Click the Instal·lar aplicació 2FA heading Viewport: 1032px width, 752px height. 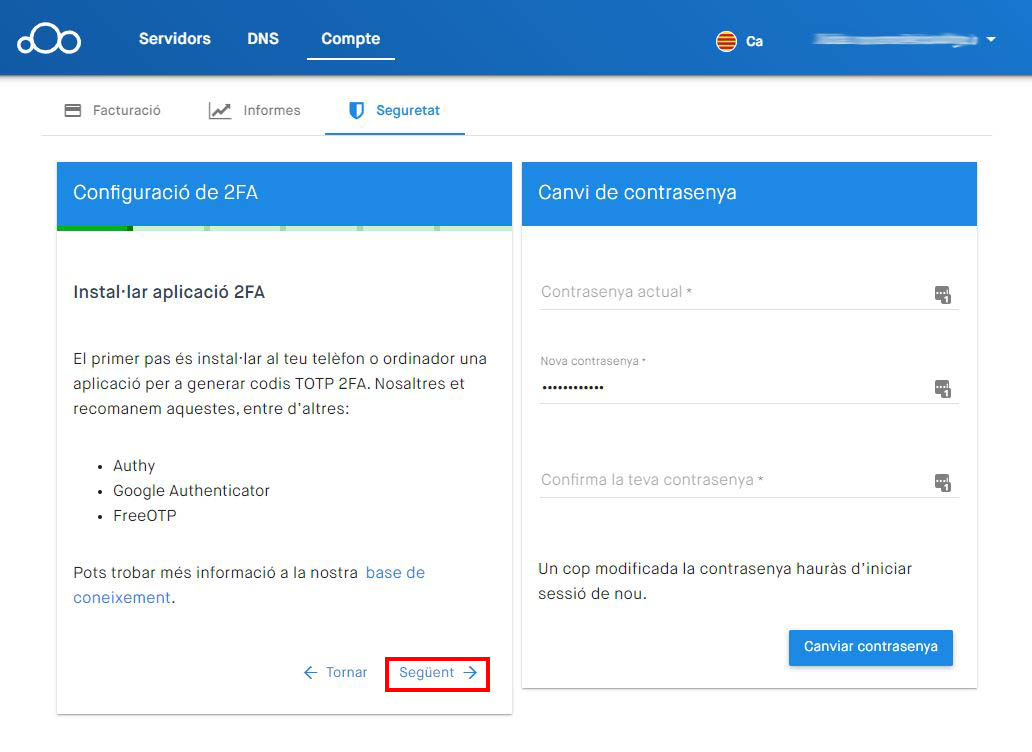[169, 292]
